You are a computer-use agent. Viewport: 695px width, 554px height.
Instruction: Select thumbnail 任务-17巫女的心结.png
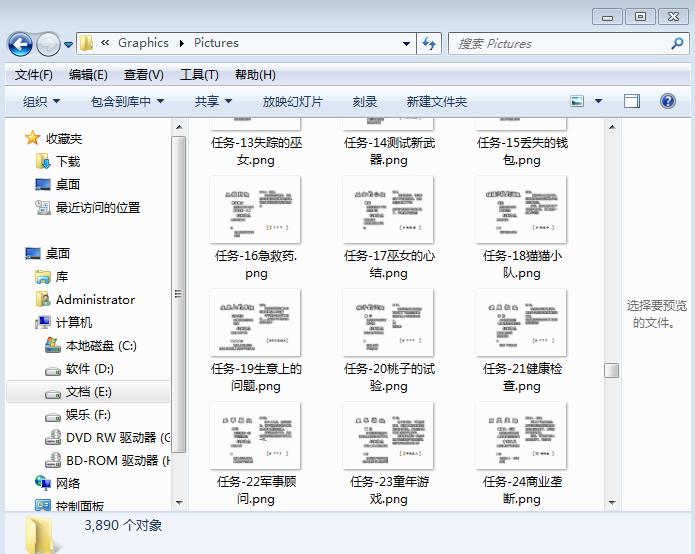point(388,210)
